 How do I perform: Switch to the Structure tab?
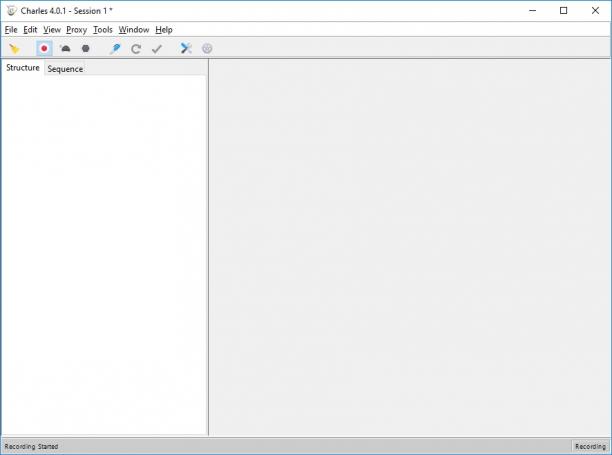[23, 68]
